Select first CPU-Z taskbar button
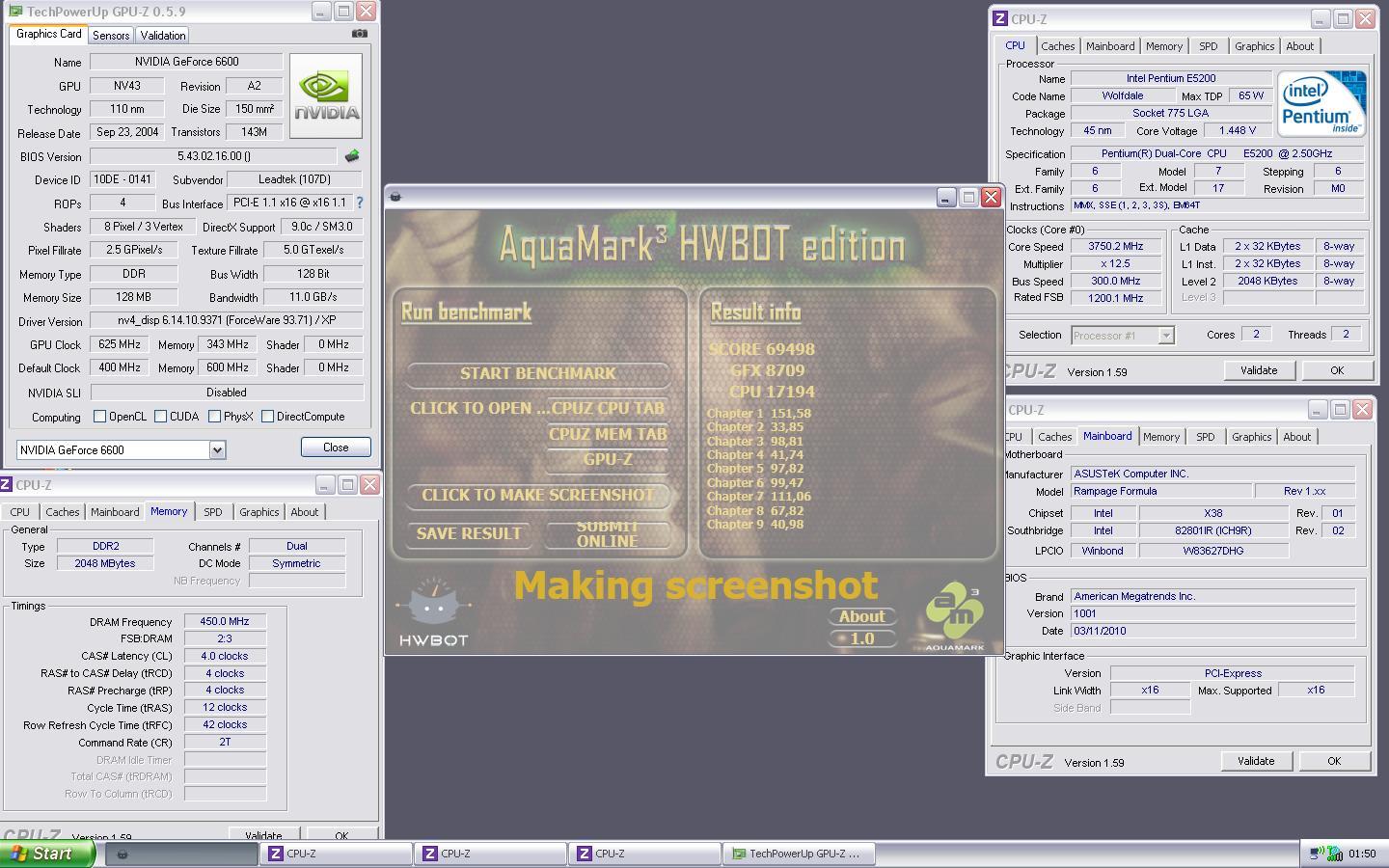Screen dimensions: 1389x868 335,854
